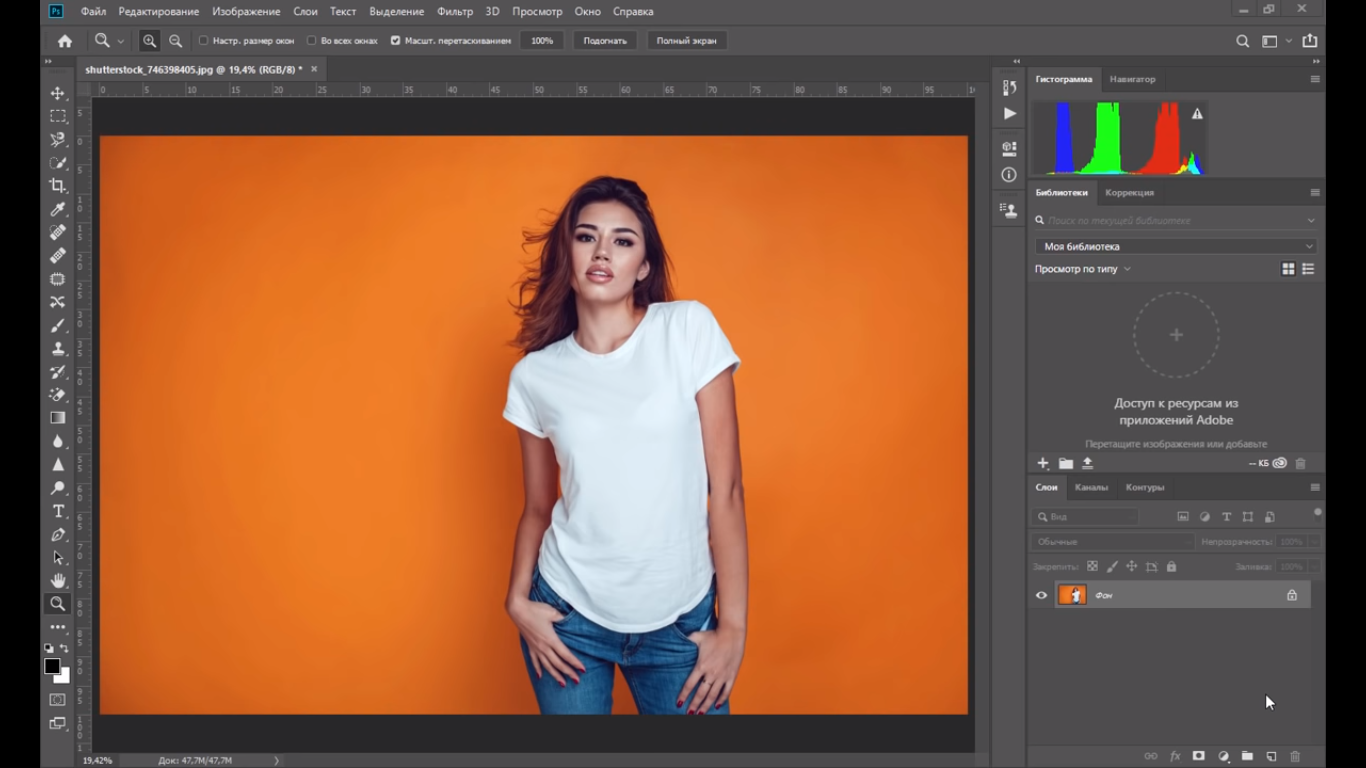
Task: Click the share icon at top right
Action: click(x=1310, y=41)
